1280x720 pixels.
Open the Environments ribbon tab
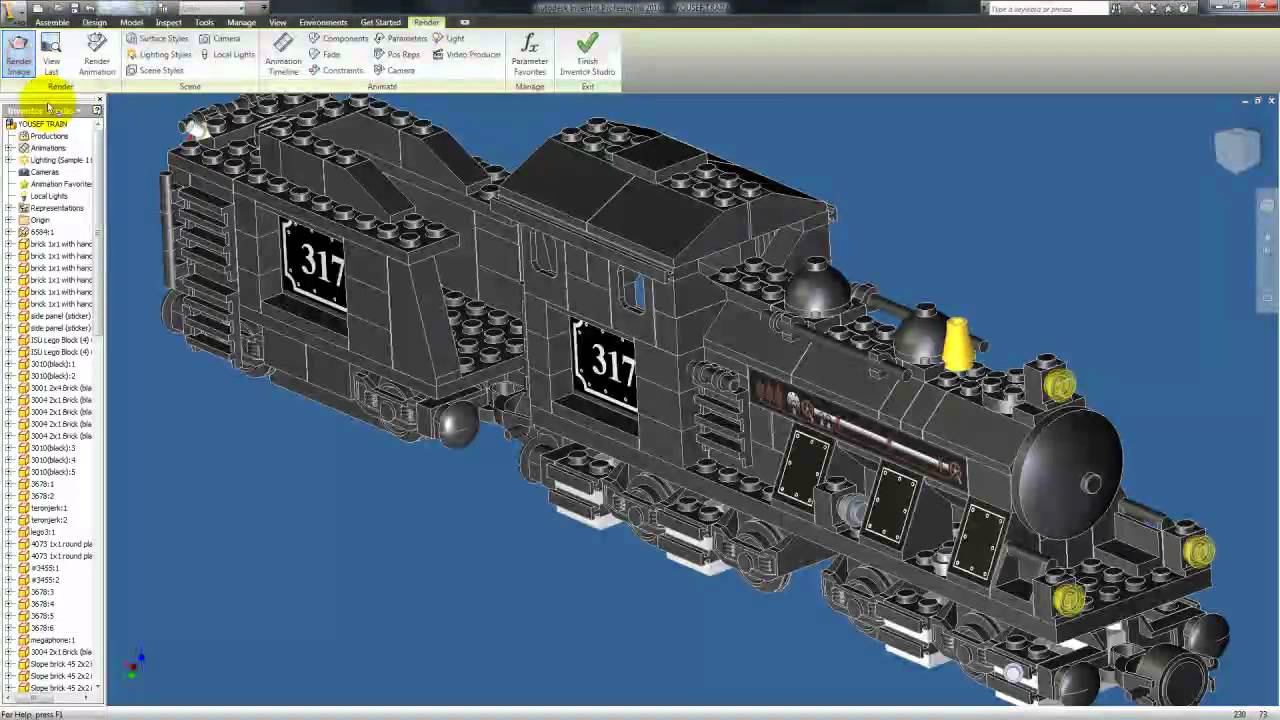pos(323,22)
